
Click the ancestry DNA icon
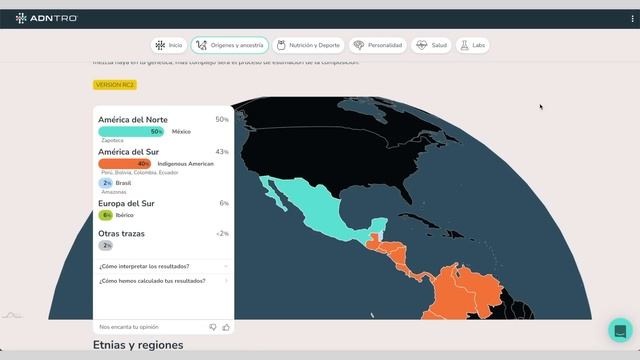coord(201,45)
